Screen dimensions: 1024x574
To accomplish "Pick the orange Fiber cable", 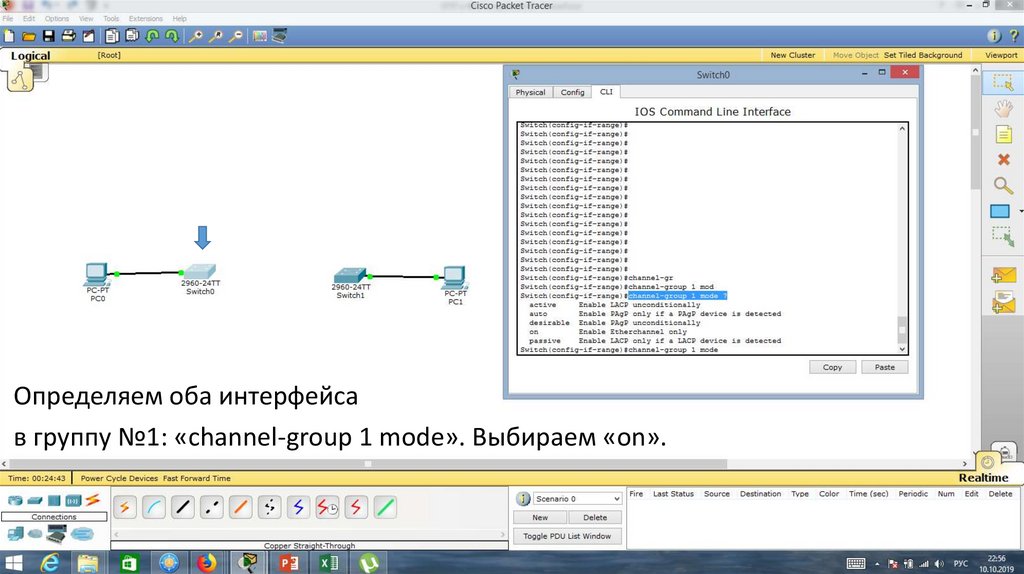I will 240,507.
